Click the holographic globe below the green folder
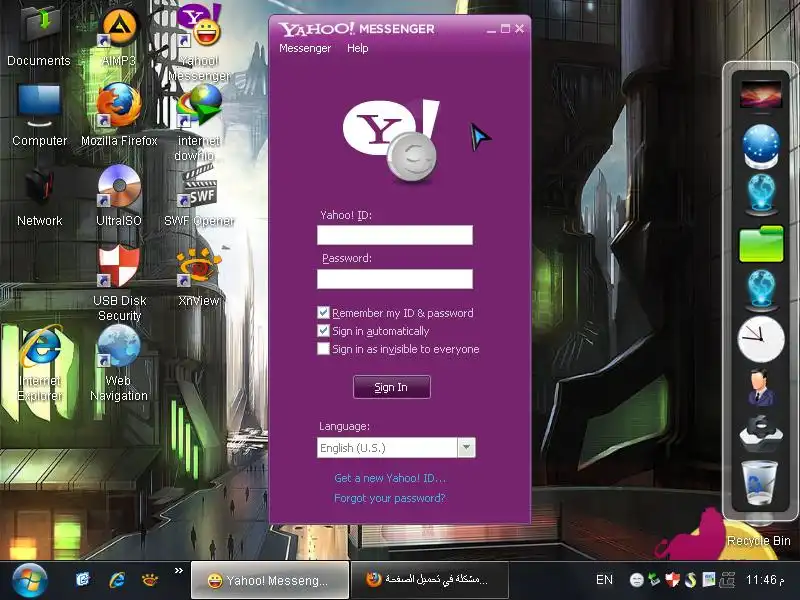The image size is (800, 600). [761, 290]
